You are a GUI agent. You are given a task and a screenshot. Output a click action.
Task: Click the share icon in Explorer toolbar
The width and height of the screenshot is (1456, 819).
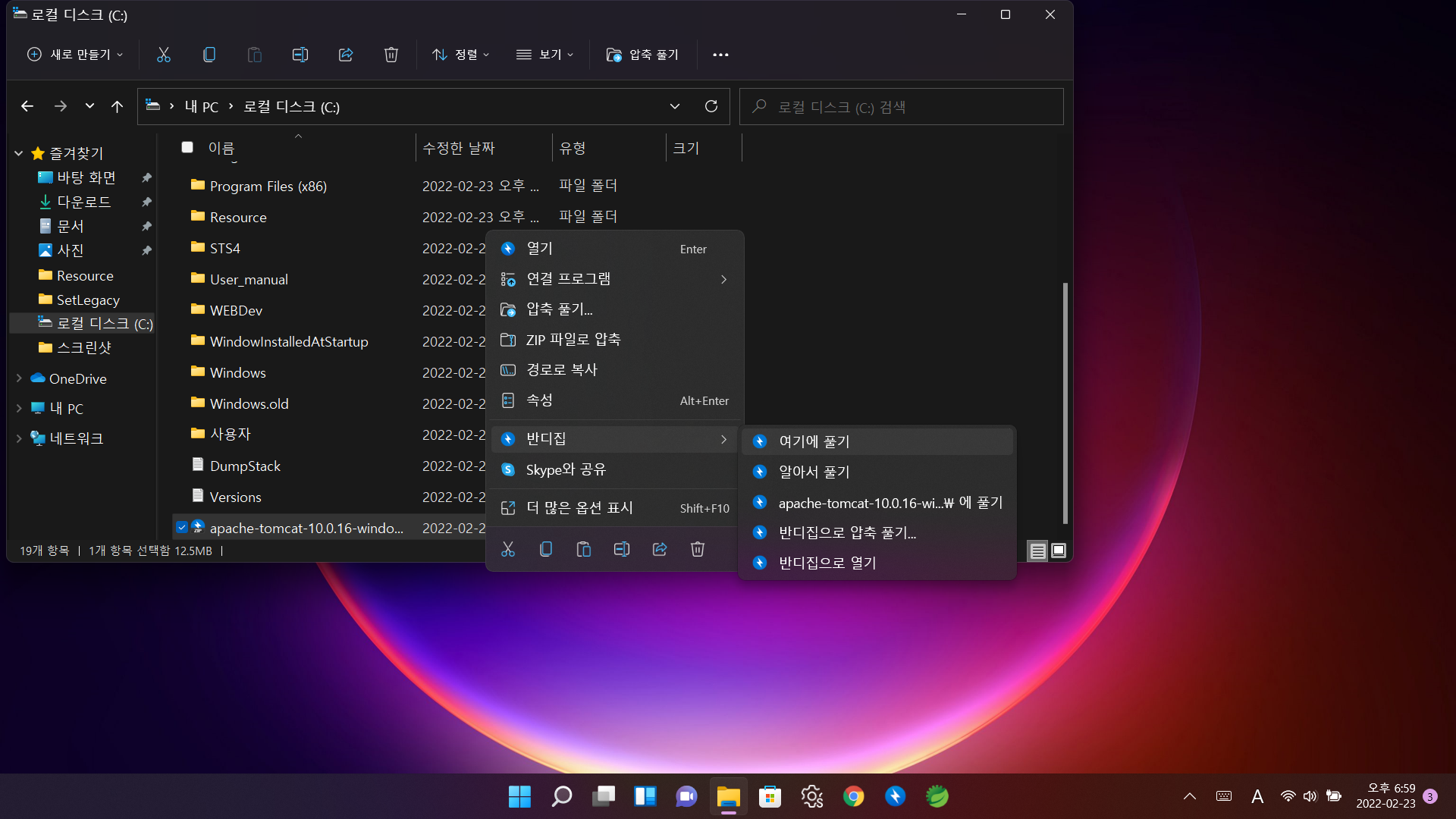(346, 55)
